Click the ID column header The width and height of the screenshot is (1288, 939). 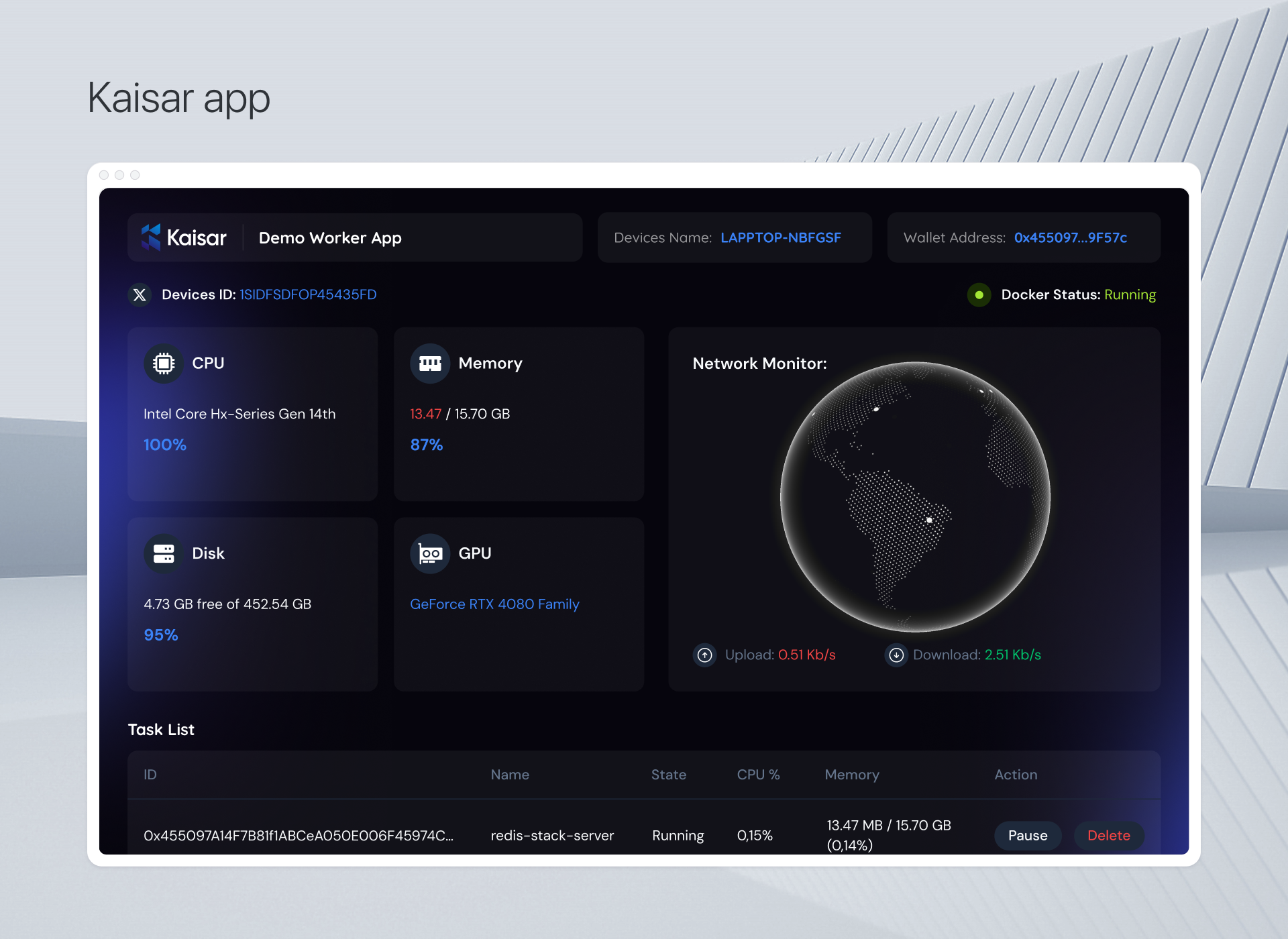pos(150,775)
